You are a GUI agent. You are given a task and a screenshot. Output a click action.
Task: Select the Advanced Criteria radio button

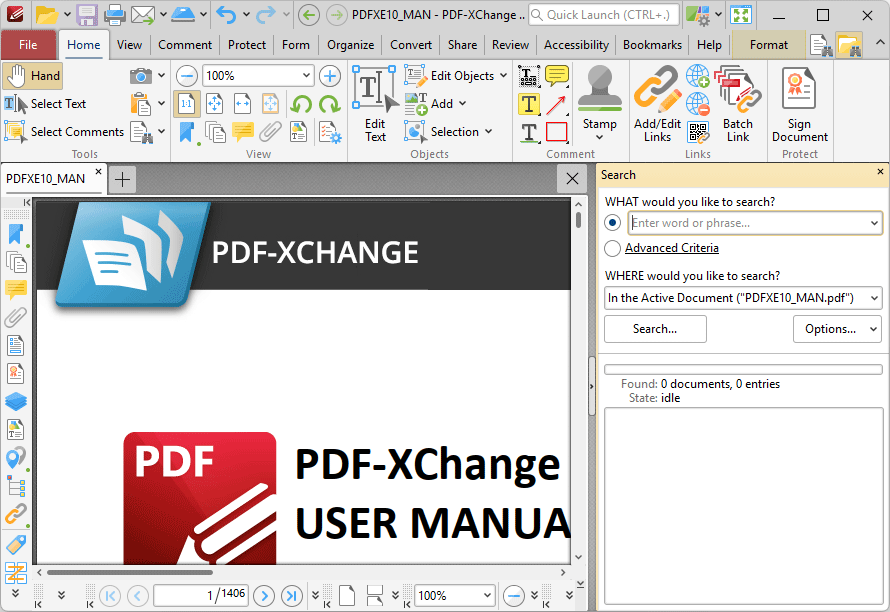pos(612,248)
